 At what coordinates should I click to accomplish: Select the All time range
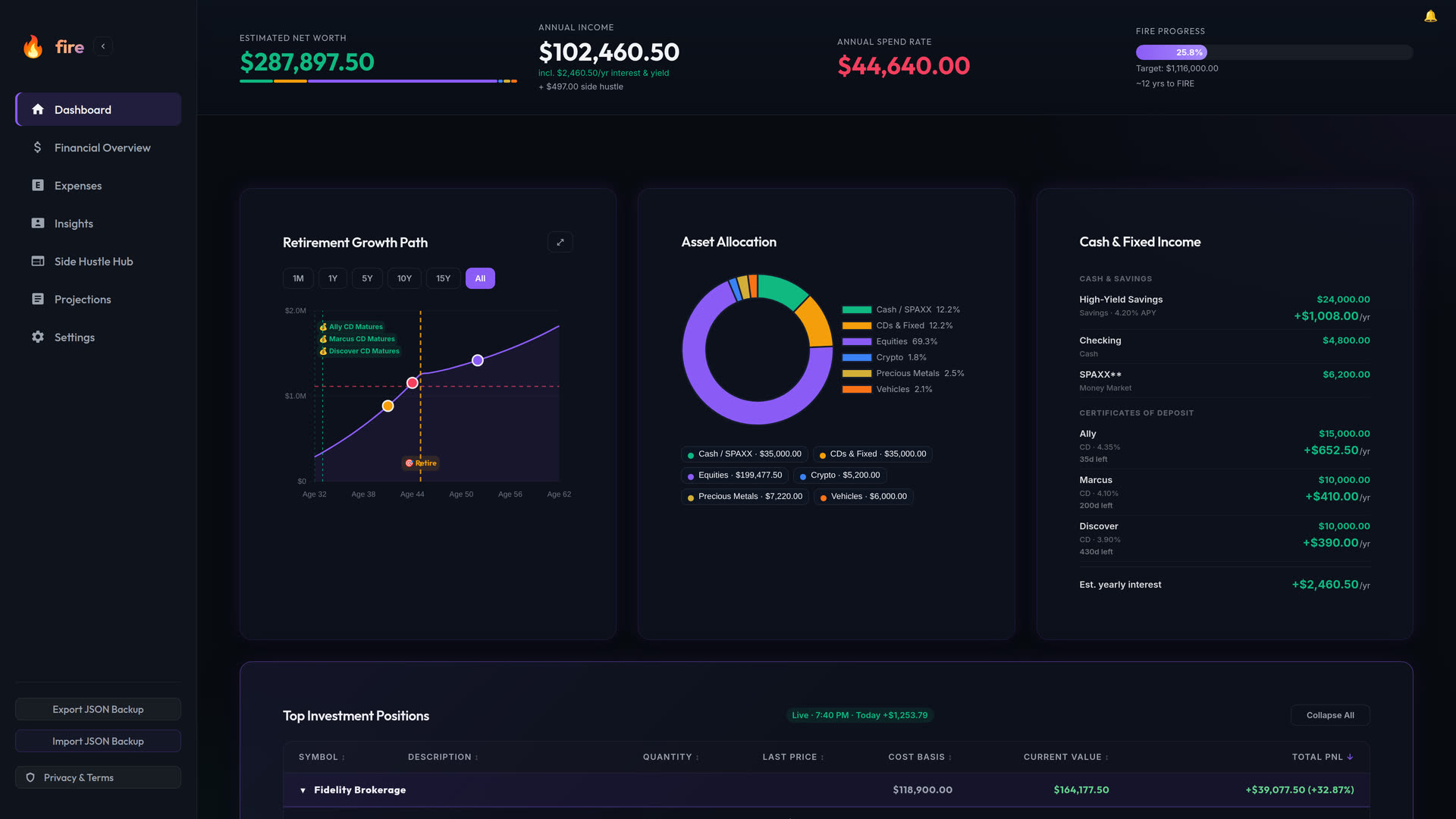[480, 278]
